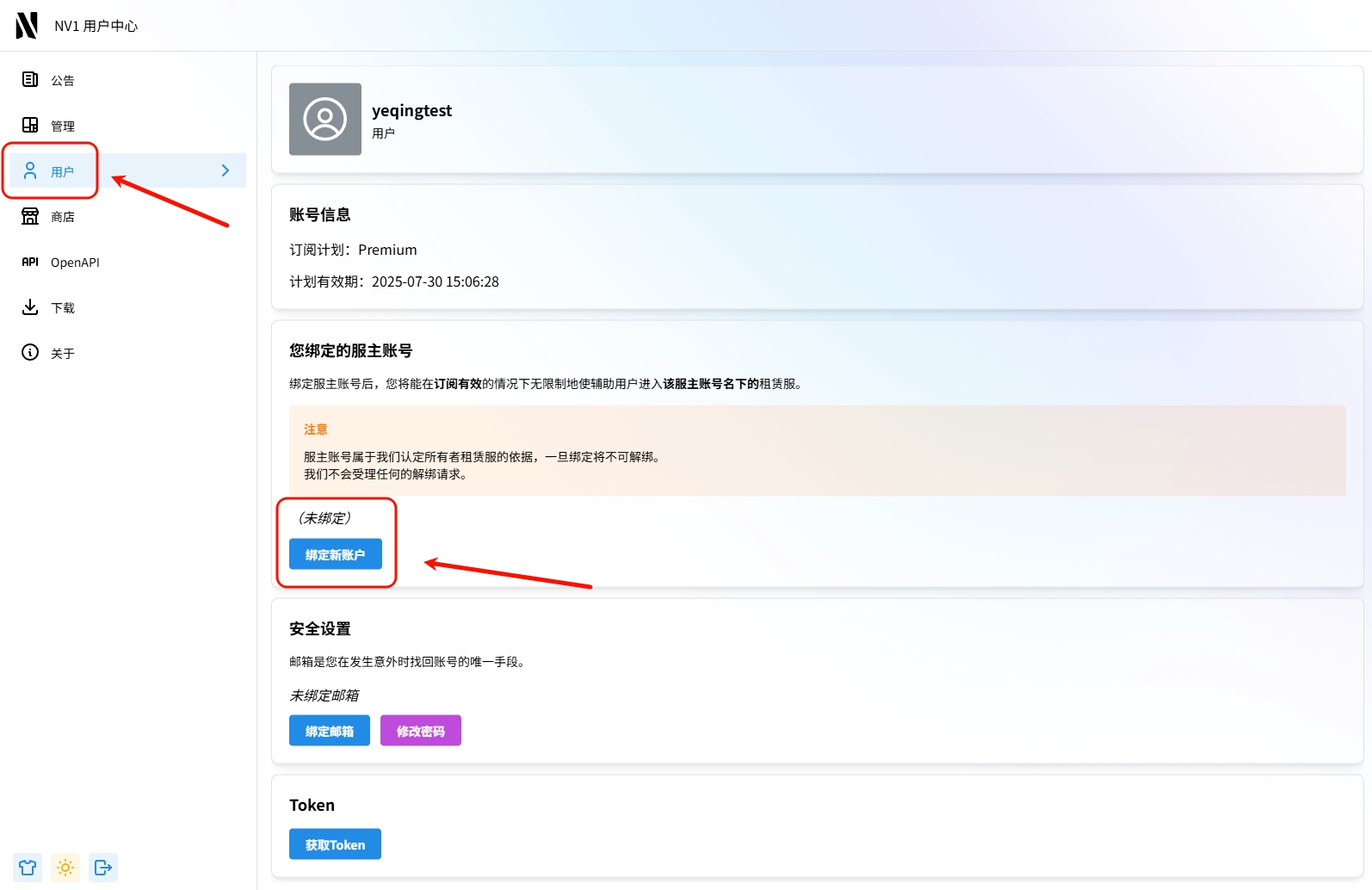Expand the 用户 menu chevron
The width and height of the screenshot is (1372, 890).
(x=226, y=170)
